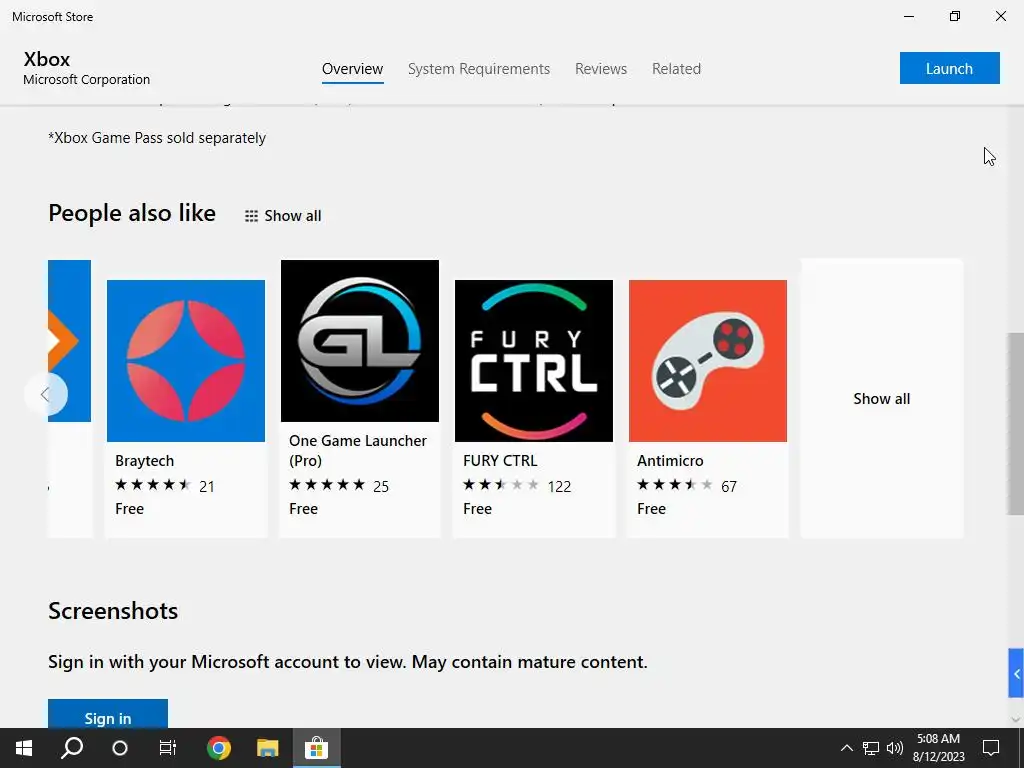
Task: Open the notification center icon
Action: click(x=991, y=748)
